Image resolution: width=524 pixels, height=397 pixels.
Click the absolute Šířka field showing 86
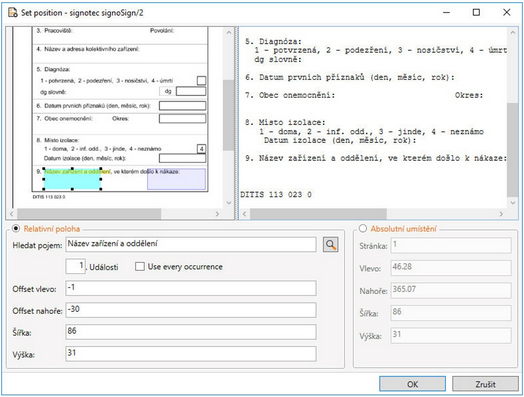click(451, 313)
